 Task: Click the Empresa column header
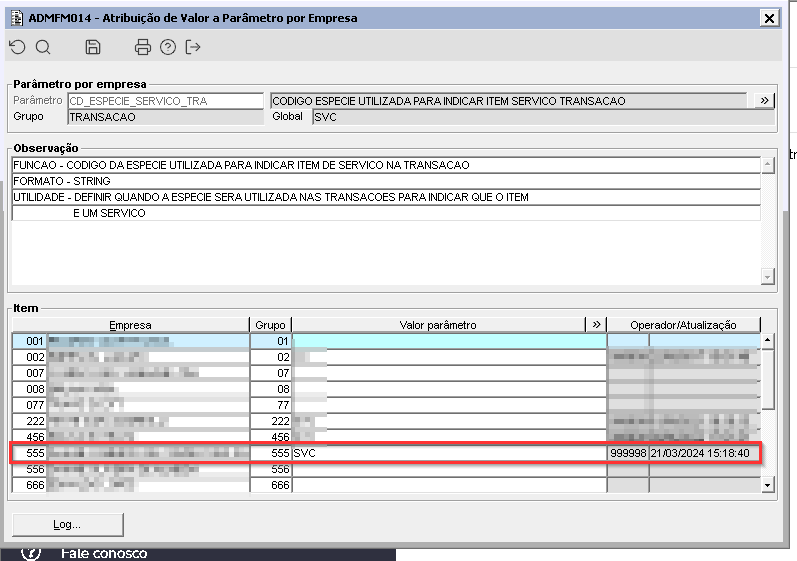pyautogui.click(x=131, y=325)
